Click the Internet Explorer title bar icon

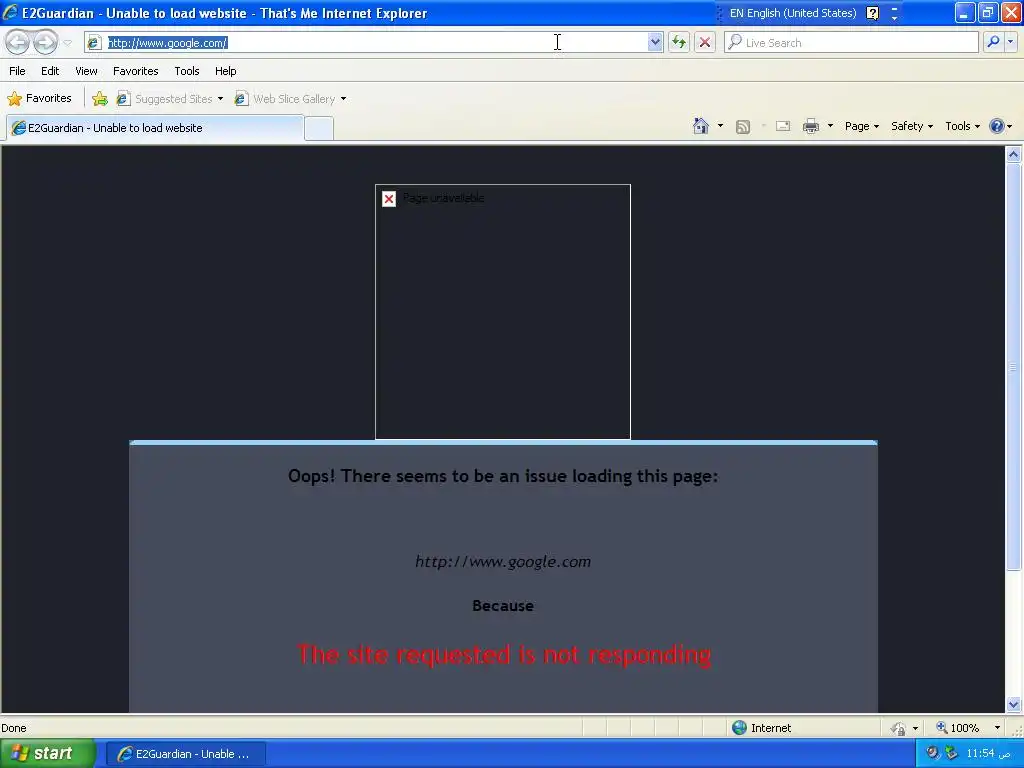click(10, 12)
